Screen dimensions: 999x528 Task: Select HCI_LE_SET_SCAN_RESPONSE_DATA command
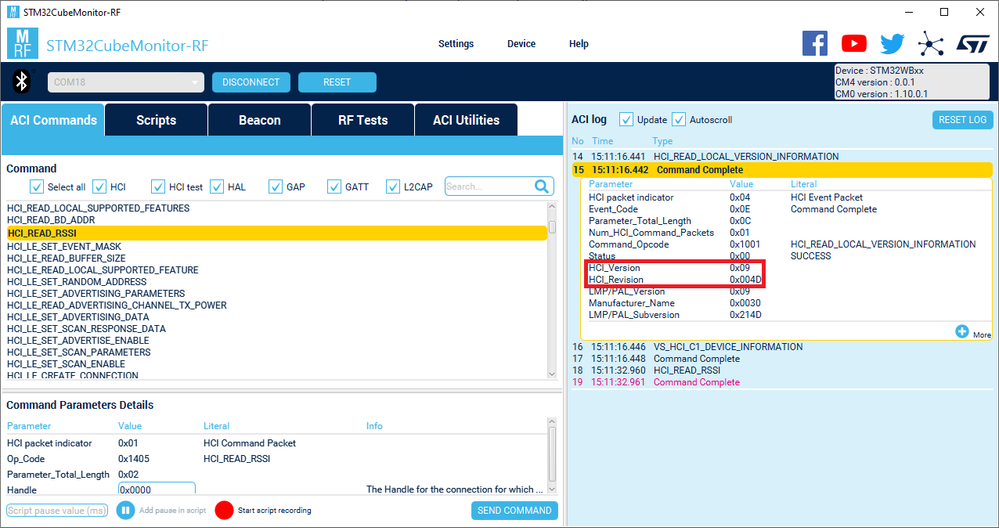pos(86,329)
